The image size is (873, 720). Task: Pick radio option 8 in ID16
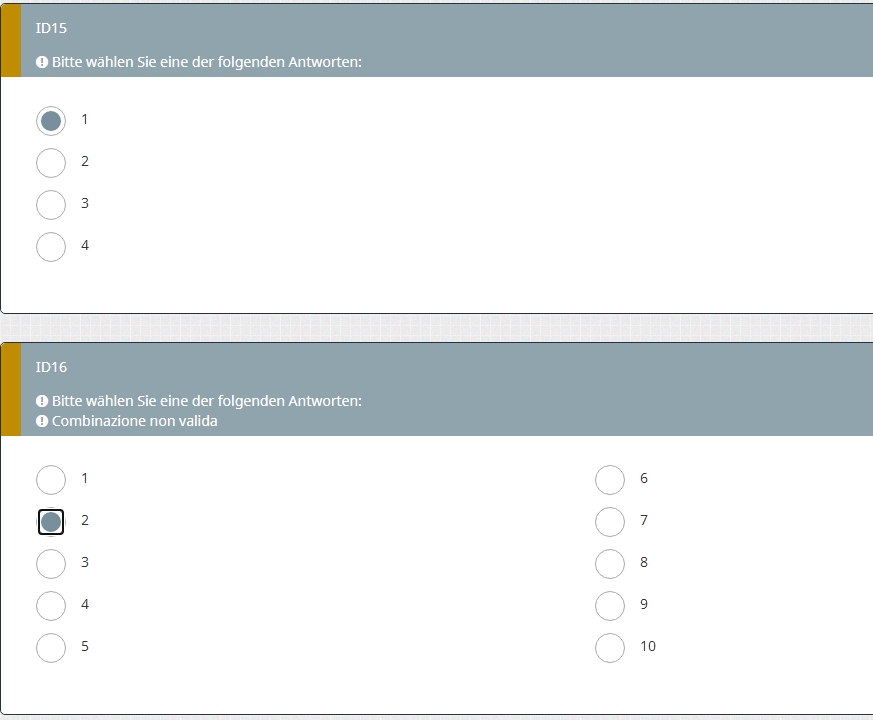(610, 564)
